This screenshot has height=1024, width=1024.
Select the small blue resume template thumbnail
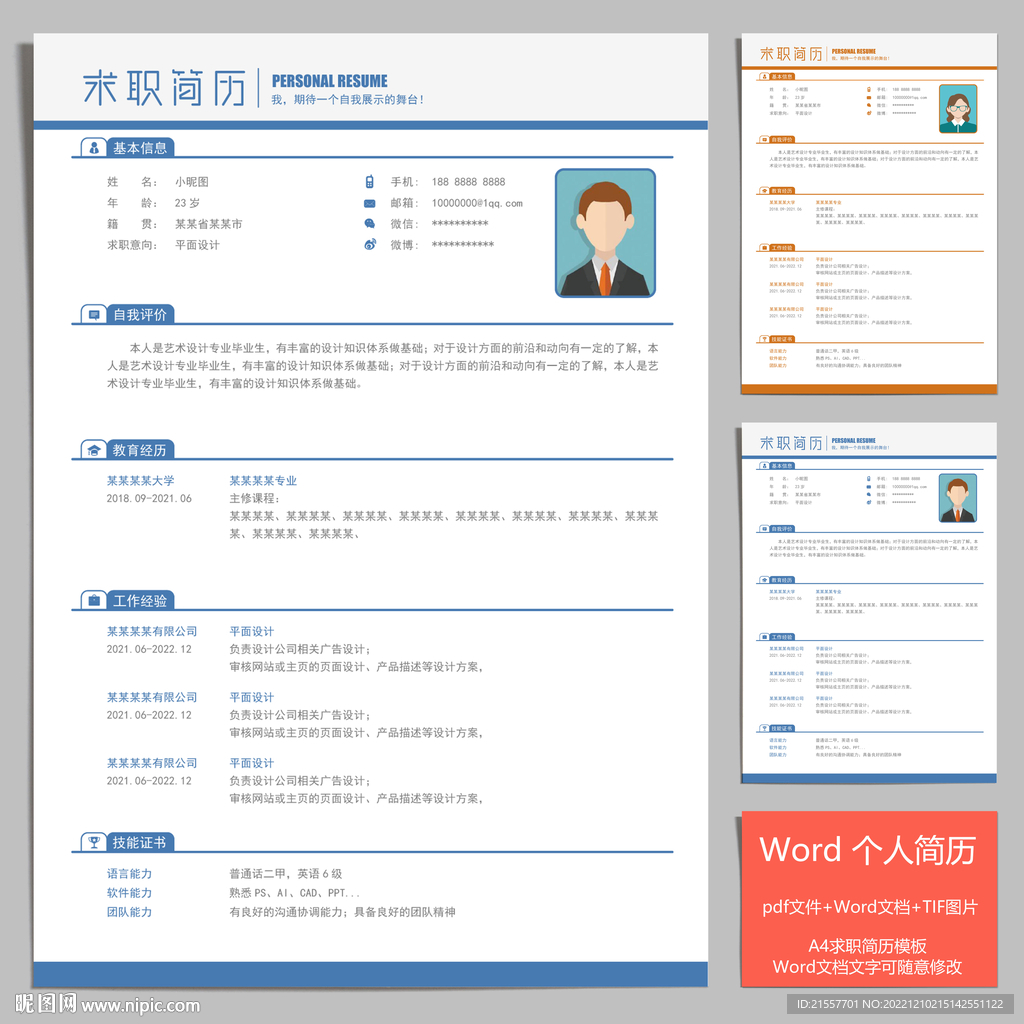(868, 602)
